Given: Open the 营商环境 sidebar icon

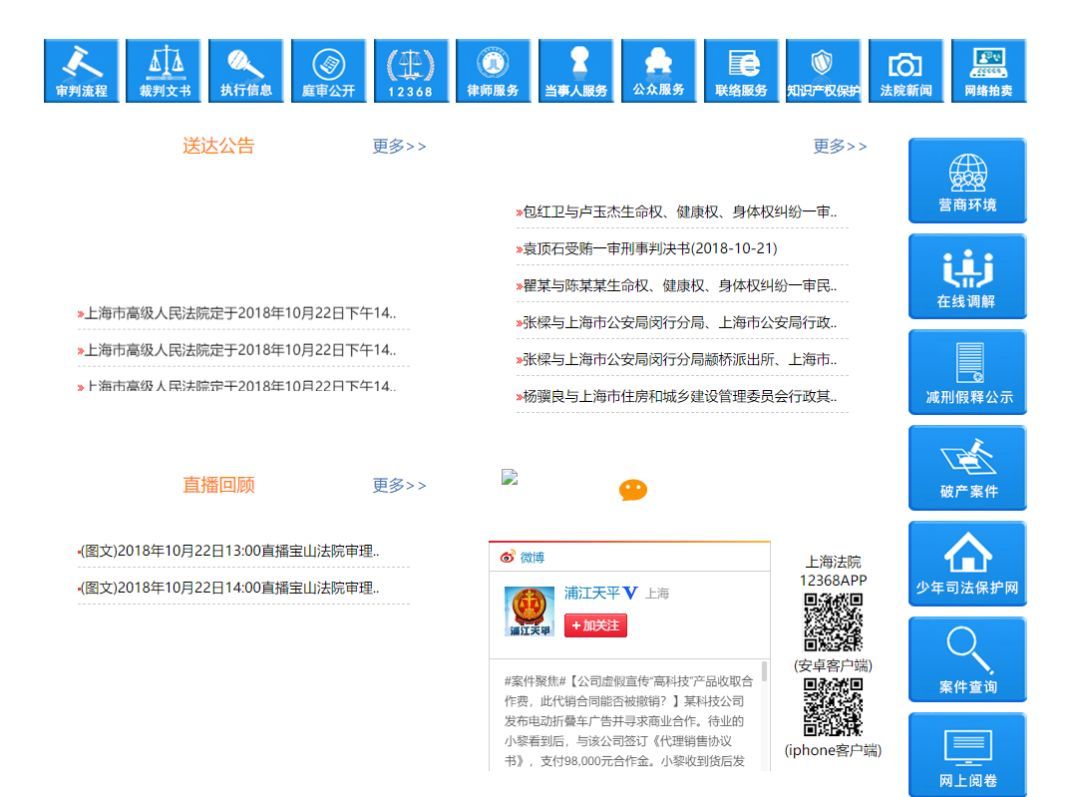Looking at the screenshot, I should pyautogui.click(x=967, y=180).
